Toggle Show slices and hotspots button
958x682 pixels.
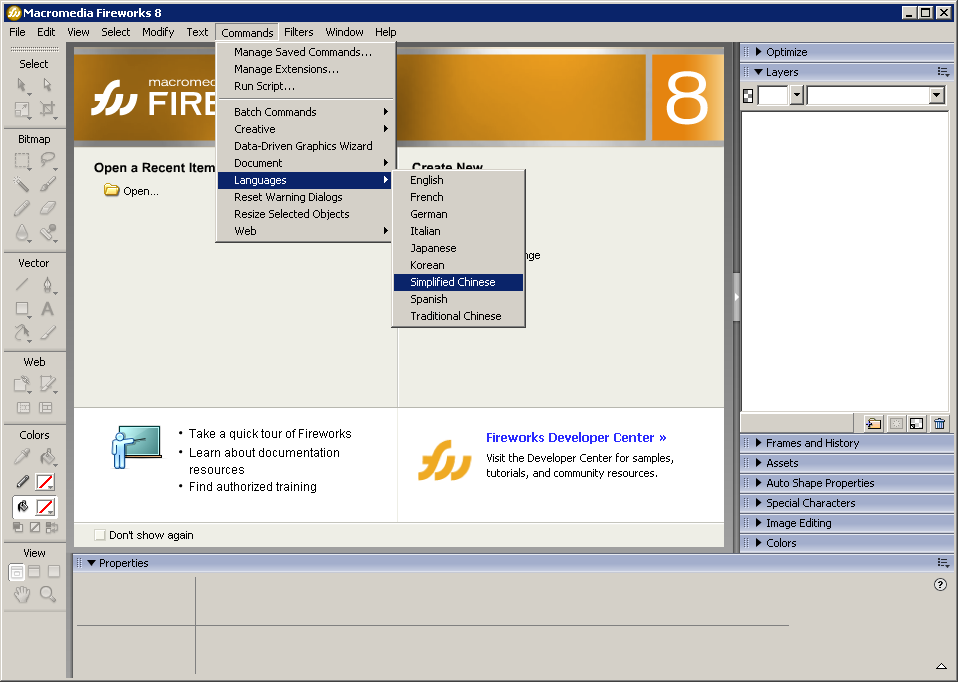tap(46, 408)
